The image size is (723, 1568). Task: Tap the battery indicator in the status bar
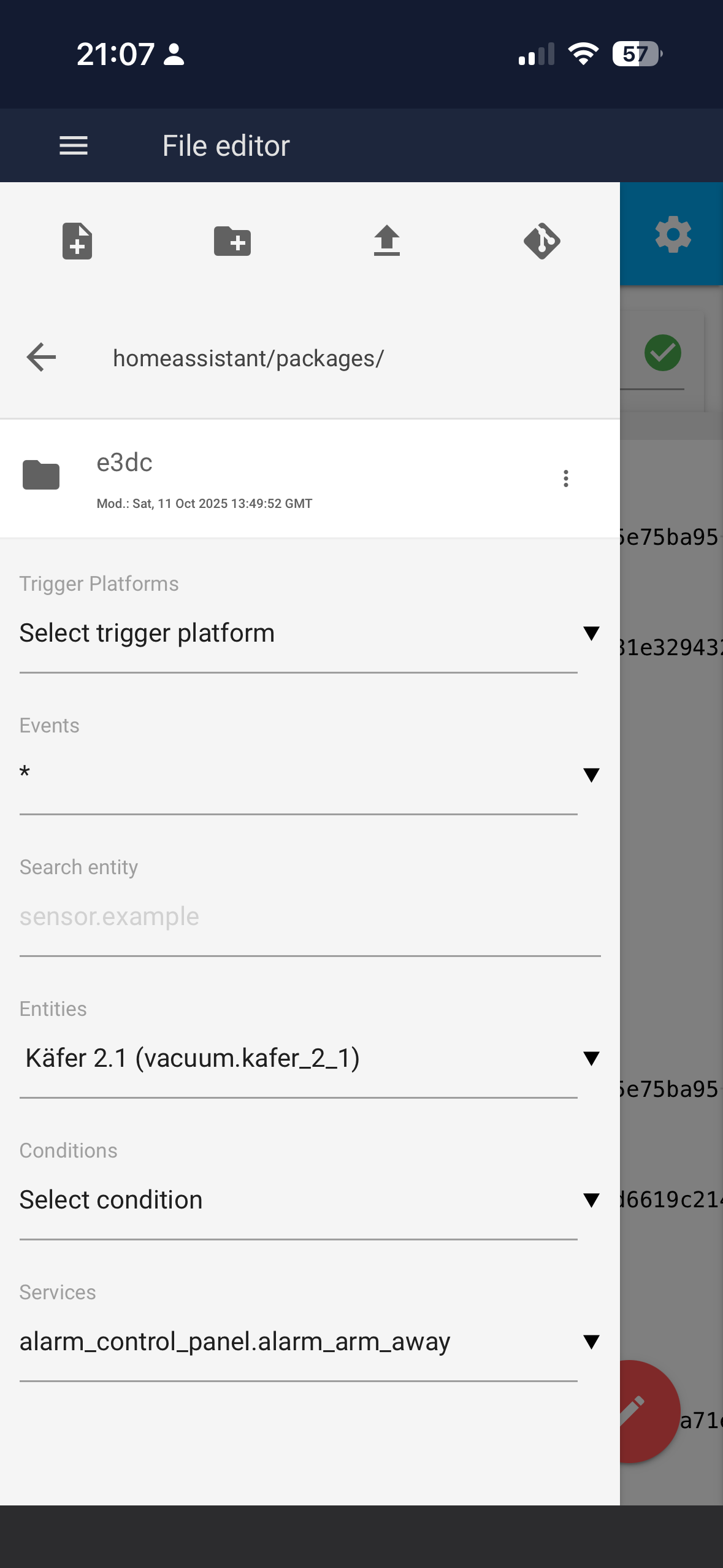(x=638, y=54)
